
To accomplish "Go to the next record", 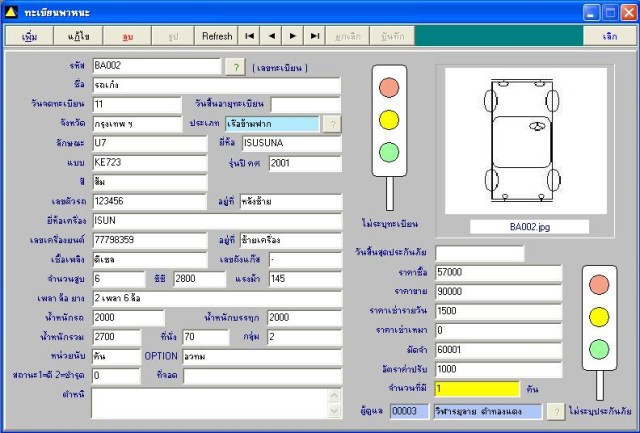I will point(293,36).
